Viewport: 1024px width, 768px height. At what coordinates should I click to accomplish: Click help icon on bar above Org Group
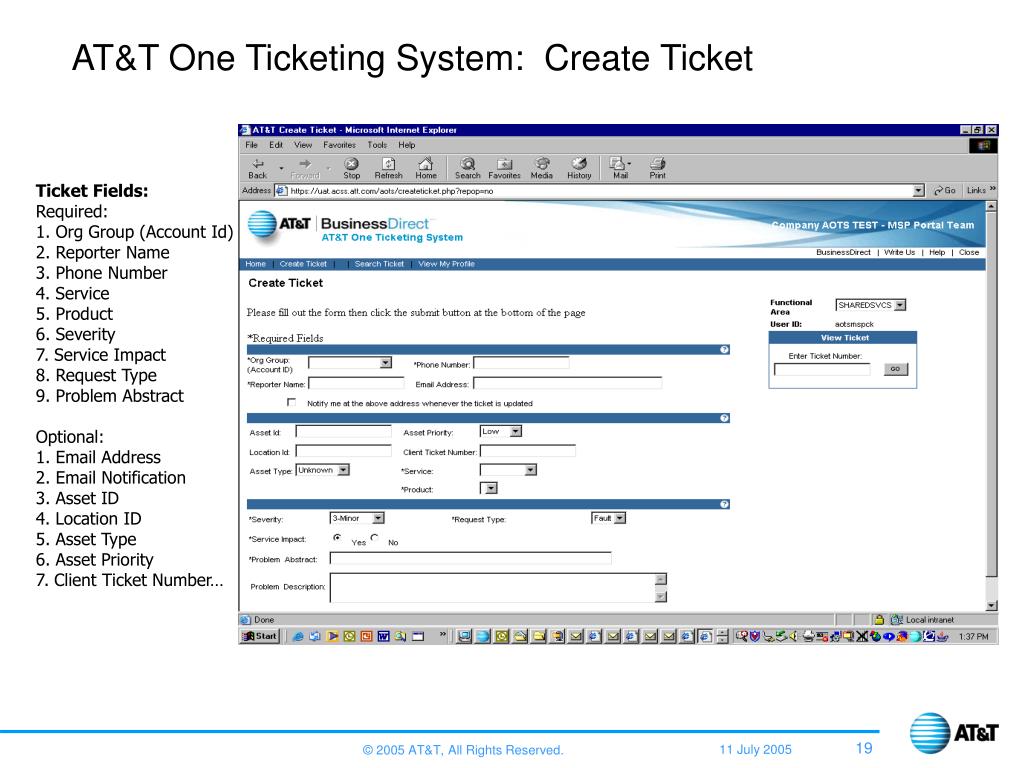point(724,350)
